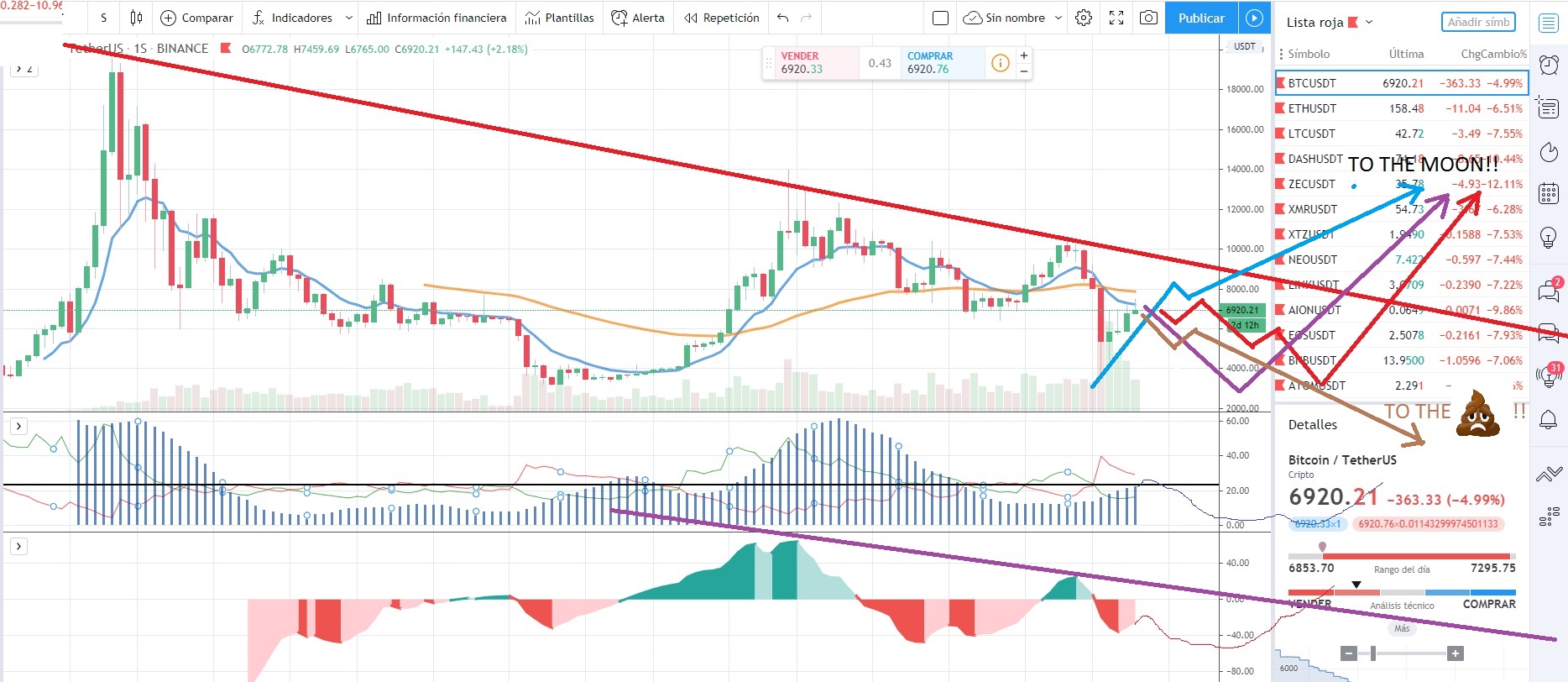Viewport: 1568px width, 682px height.
Task: Open chart settings gear
Action: pos(1084,18)
